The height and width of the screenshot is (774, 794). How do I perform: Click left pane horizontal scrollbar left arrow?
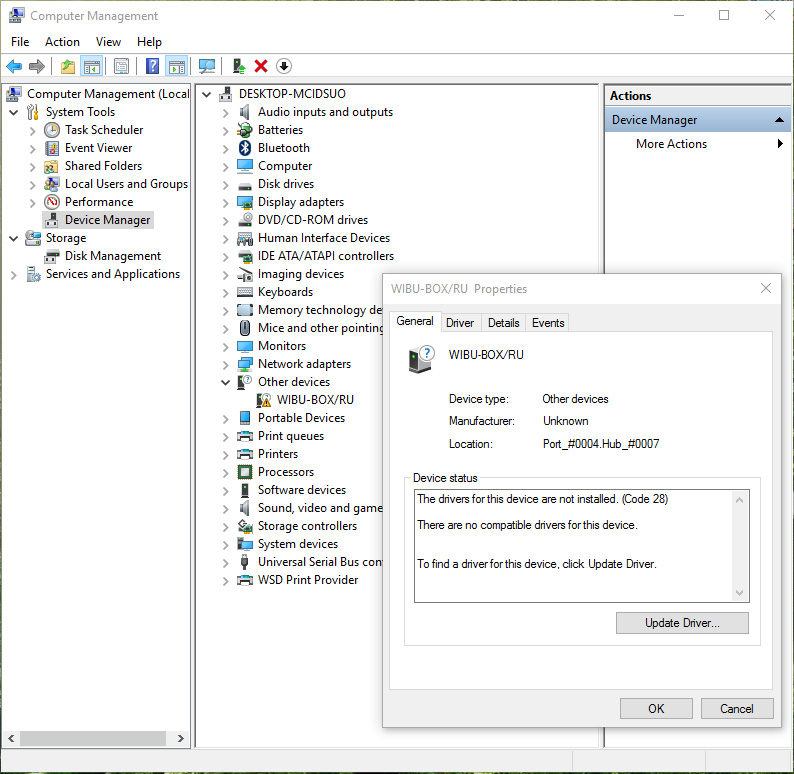pos(11,739)
